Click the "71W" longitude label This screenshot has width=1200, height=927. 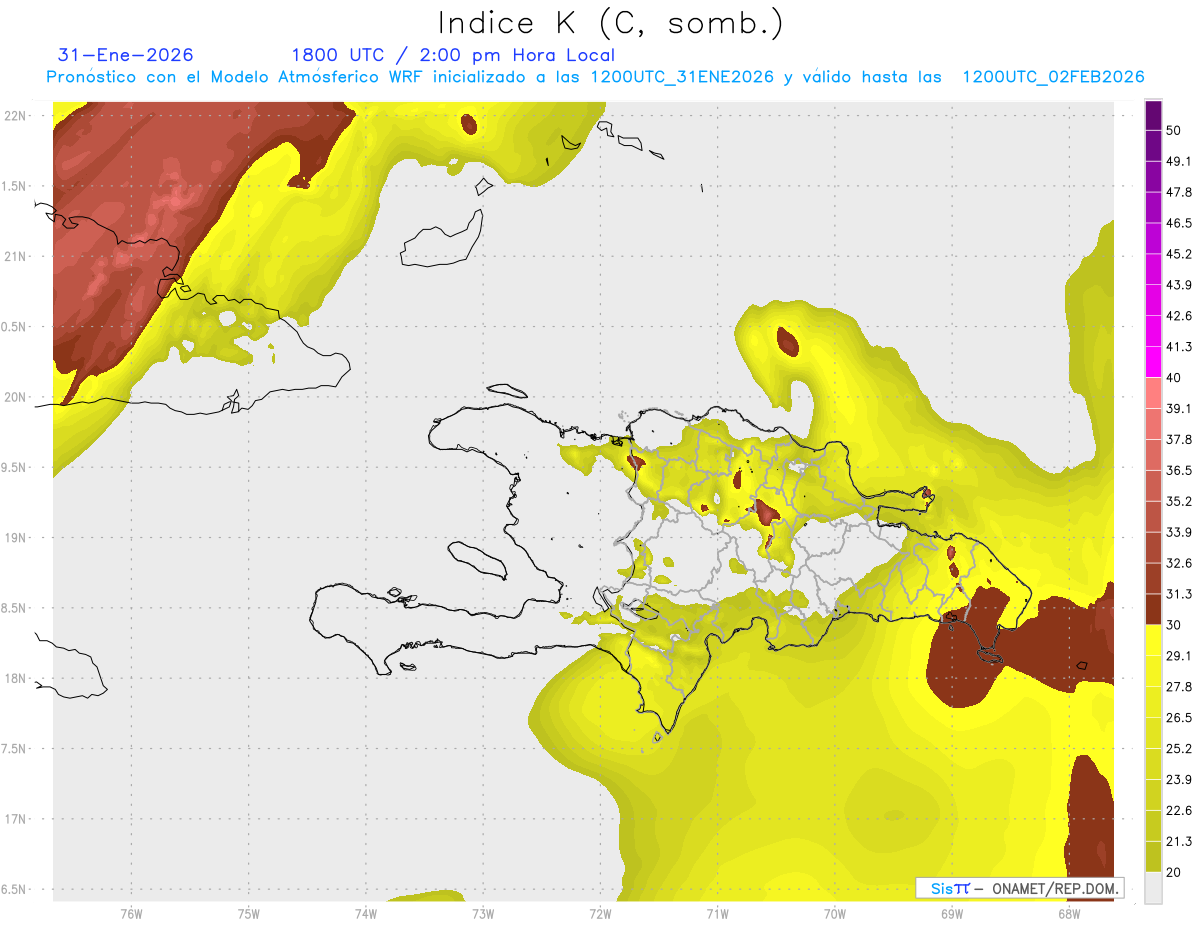pos(717,914)
